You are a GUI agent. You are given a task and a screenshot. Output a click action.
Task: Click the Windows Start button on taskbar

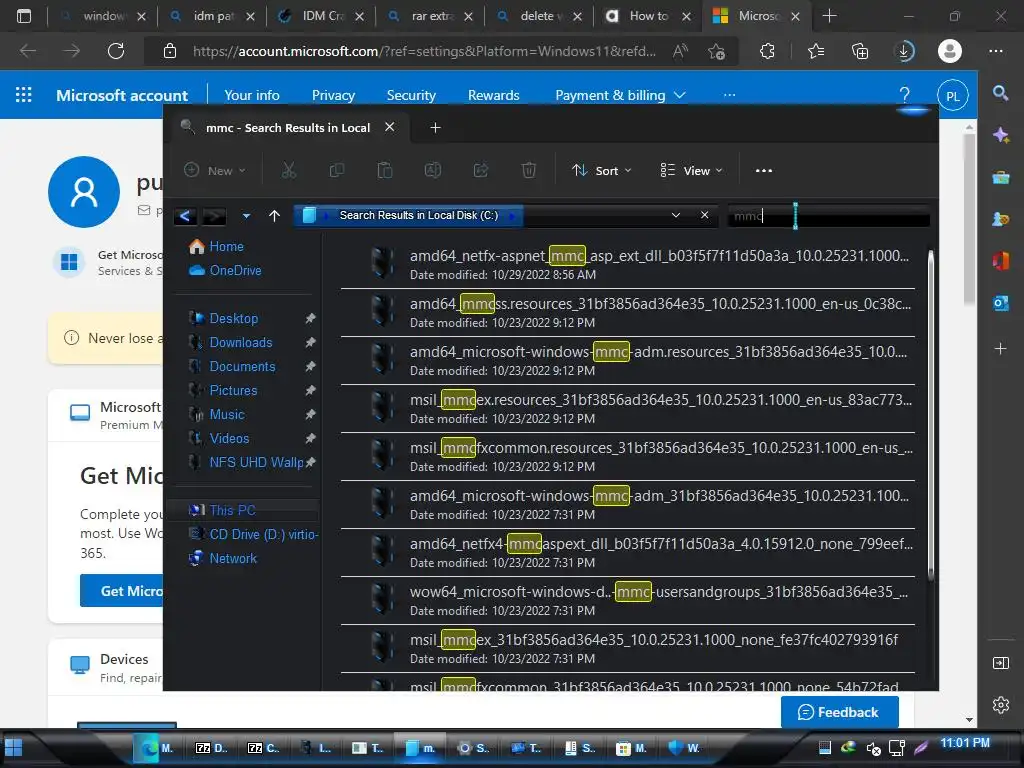pos(14,748)
